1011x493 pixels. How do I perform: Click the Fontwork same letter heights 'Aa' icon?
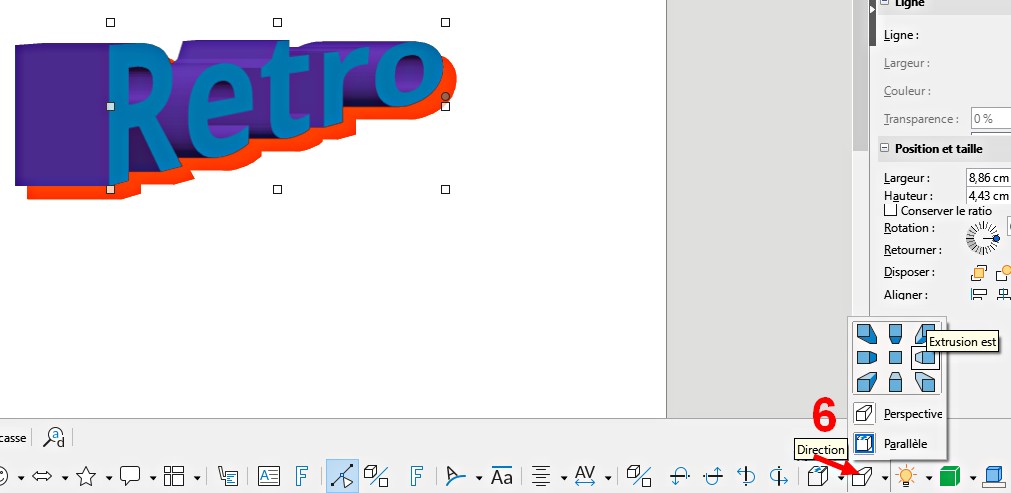(502, 476)
